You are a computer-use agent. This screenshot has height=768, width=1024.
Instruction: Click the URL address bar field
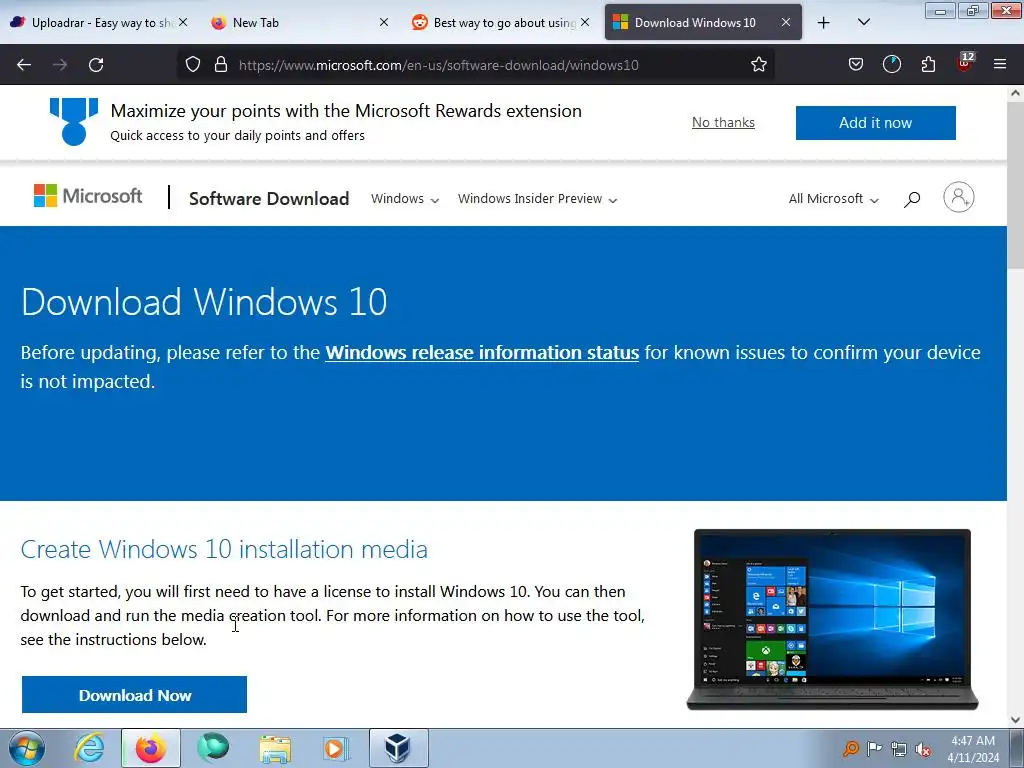coord(477,65)
